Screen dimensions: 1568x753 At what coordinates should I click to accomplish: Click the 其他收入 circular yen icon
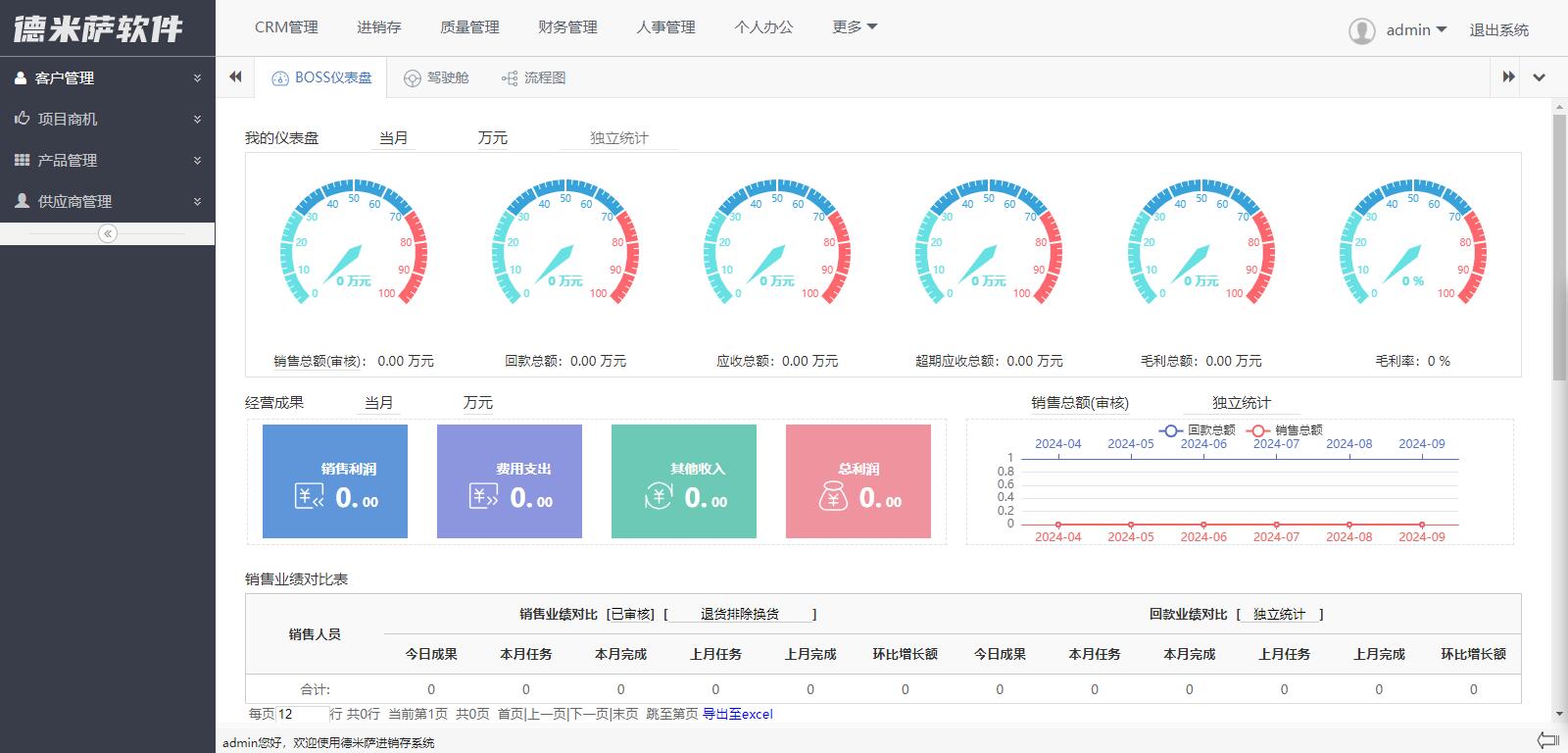(x=659, y=497)
